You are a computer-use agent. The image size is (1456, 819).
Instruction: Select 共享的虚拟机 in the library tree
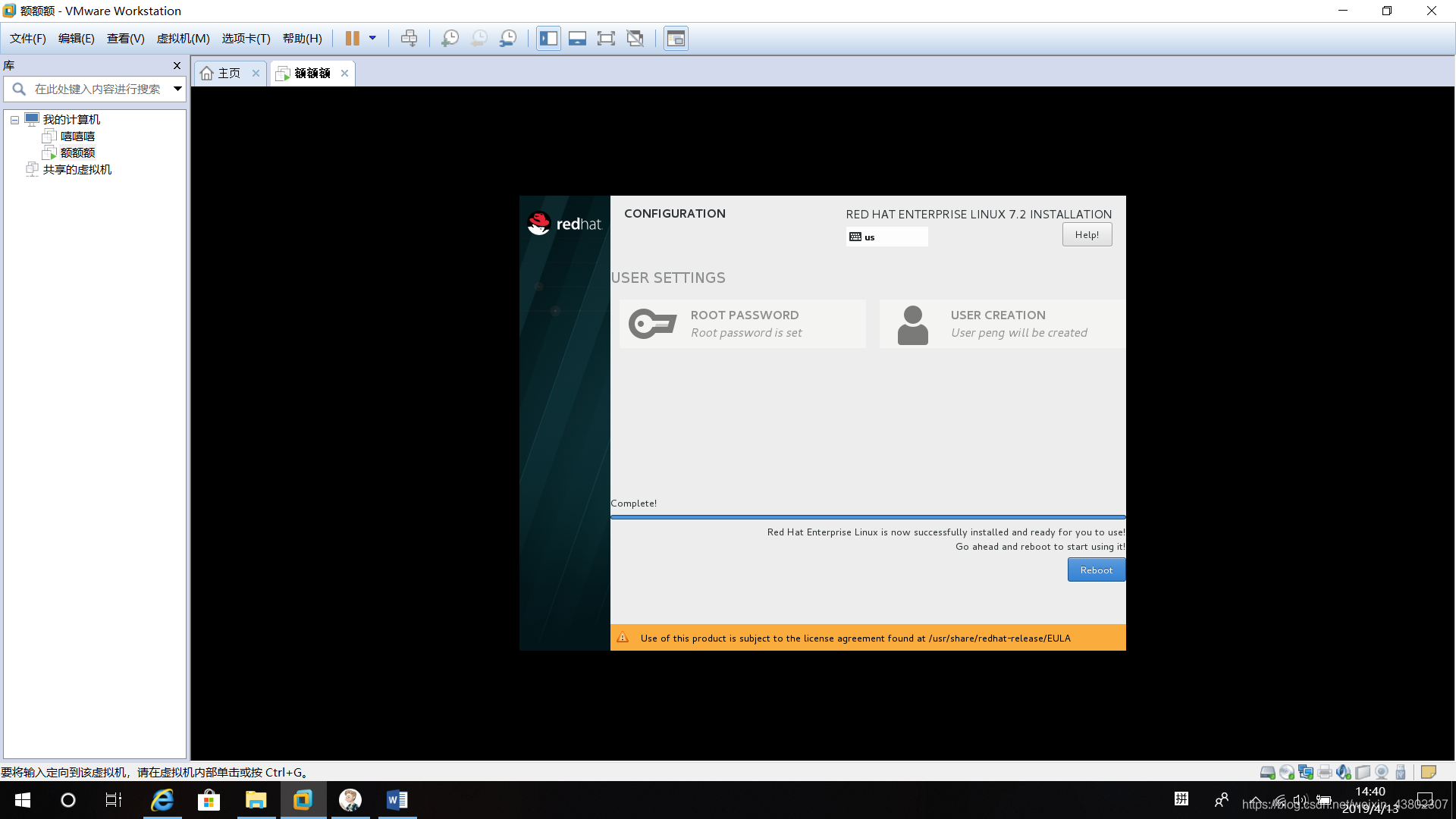tap(77, 170)
